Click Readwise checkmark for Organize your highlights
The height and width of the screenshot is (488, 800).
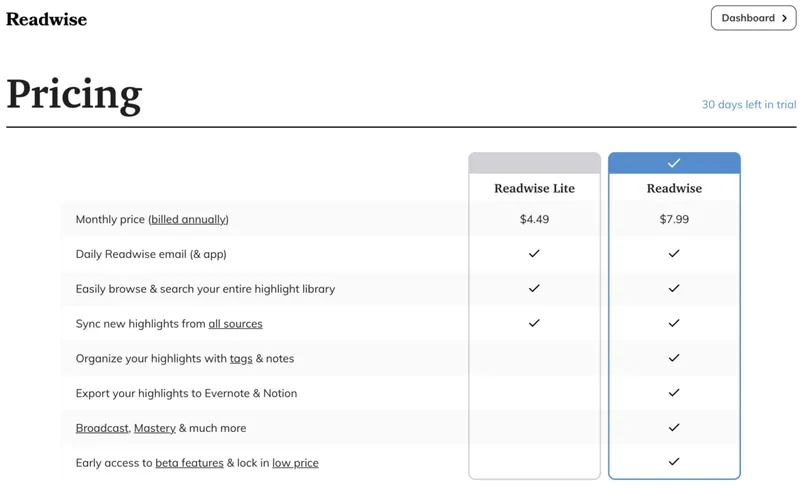click(674, 358)
